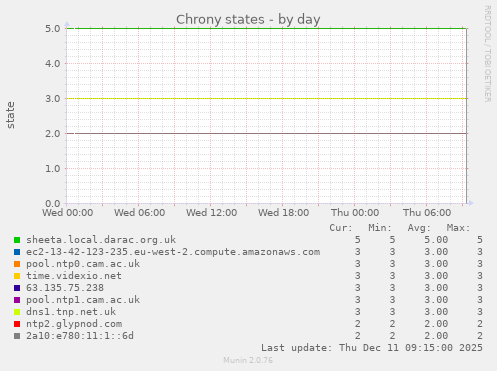Click the yellow-green state 3 plot line
497x371 pixels.
(267, 99)
